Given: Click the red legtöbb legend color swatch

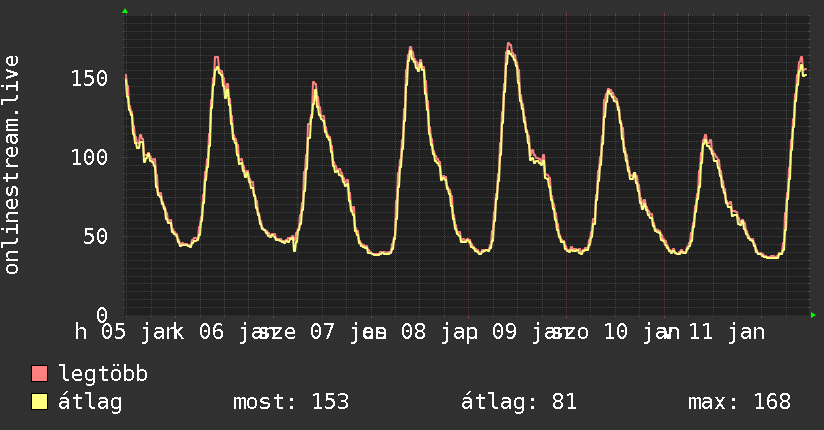Looking at the screenshot, I should coord(40,375).
